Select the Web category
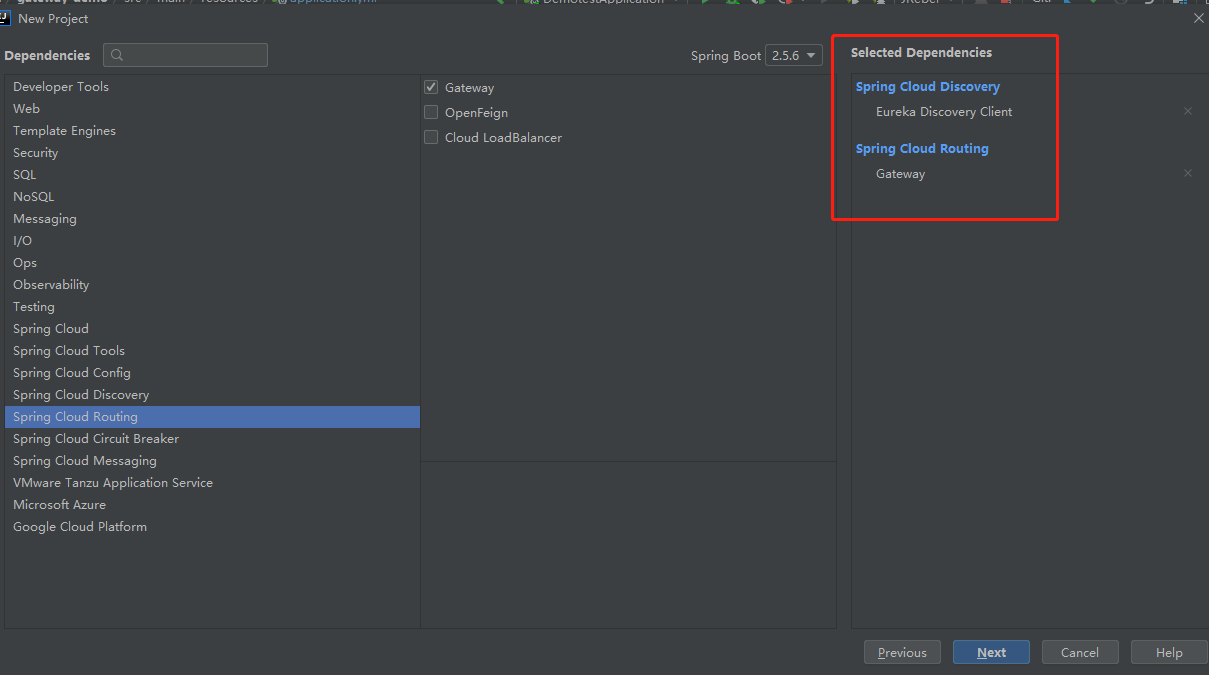This screenshot has height=675, width=1209. coord(212,109)
